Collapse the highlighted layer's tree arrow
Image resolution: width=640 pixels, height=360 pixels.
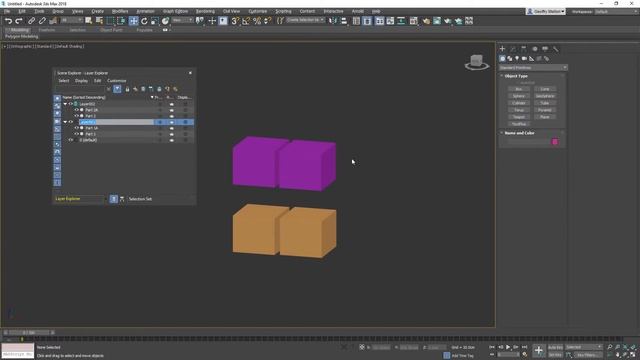click(x=65, y=122)
